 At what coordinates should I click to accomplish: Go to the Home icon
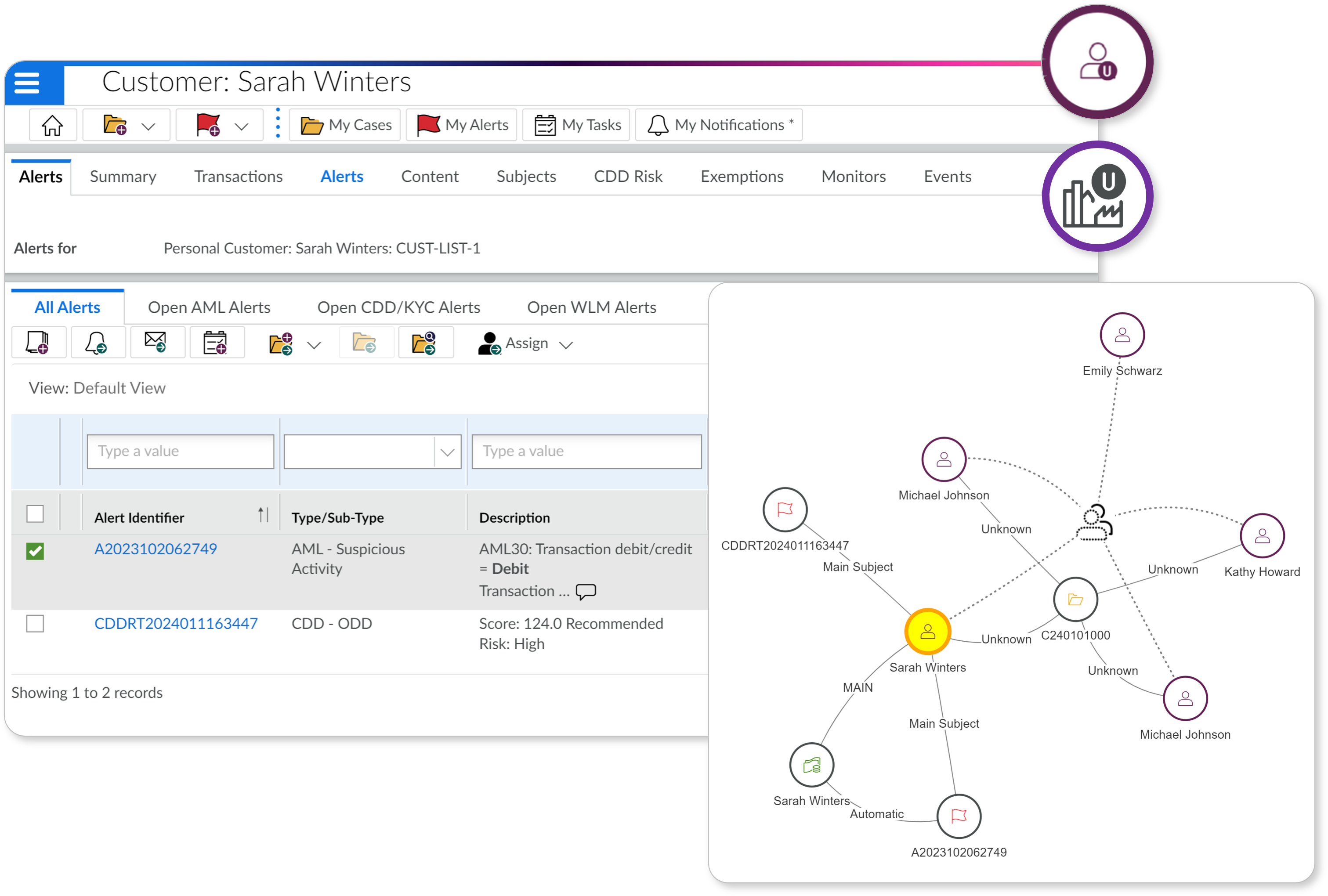tap(53, 125)
